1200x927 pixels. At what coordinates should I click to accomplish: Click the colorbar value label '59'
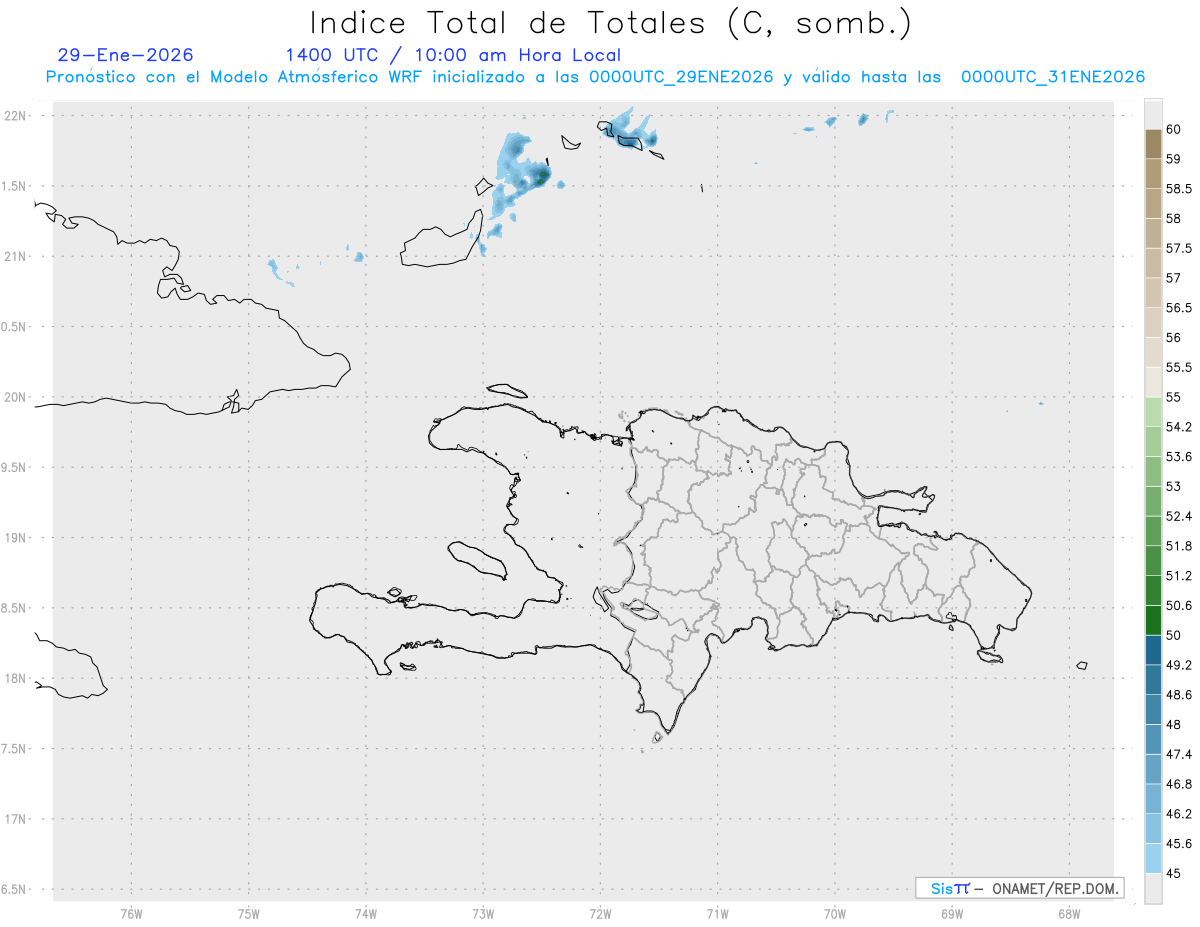click(1174, 159)
